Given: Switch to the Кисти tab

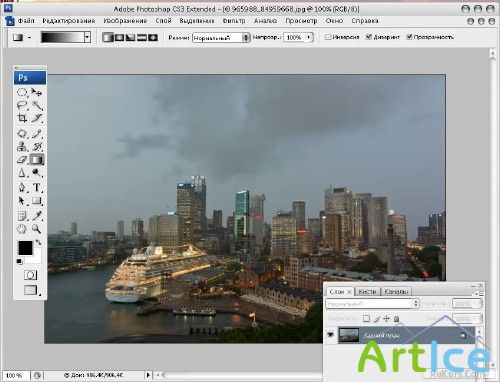Looking at the screenshot, I should pos(367,292).
